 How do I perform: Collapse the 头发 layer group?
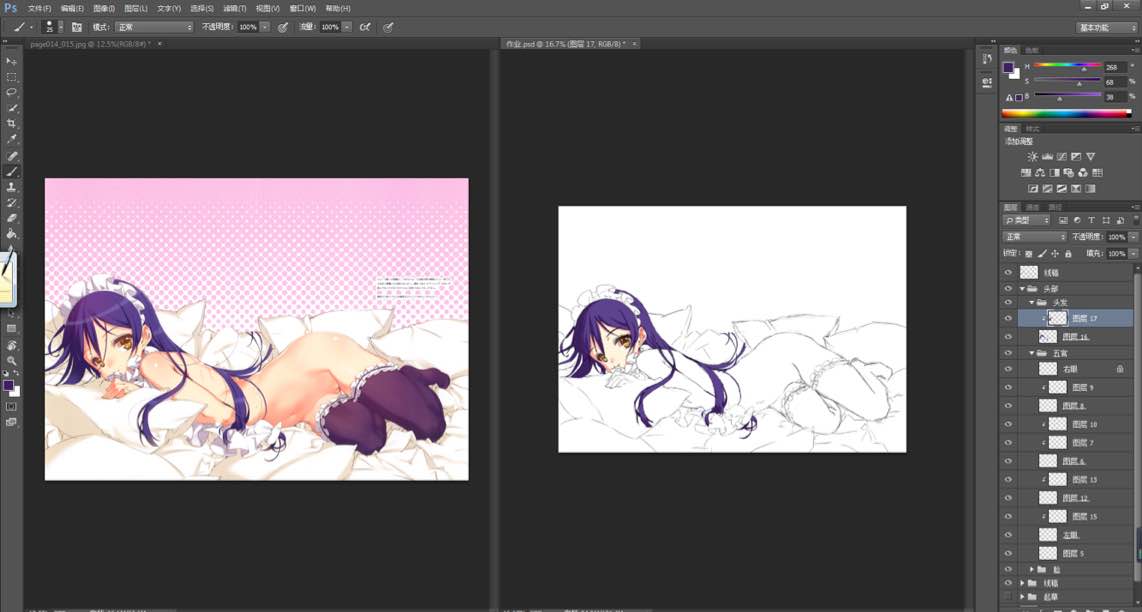(1031, 302)
